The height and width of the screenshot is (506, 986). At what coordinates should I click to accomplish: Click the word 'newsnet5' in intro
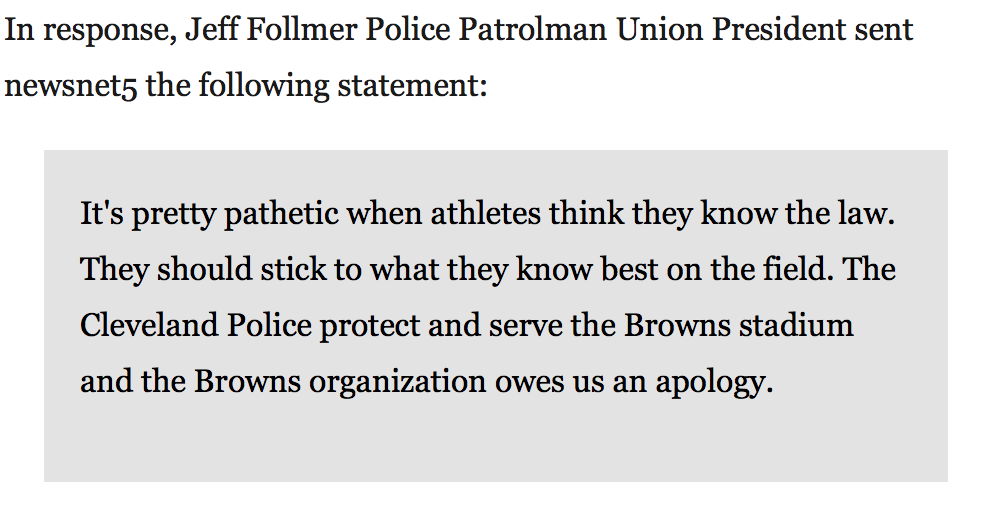71,85
